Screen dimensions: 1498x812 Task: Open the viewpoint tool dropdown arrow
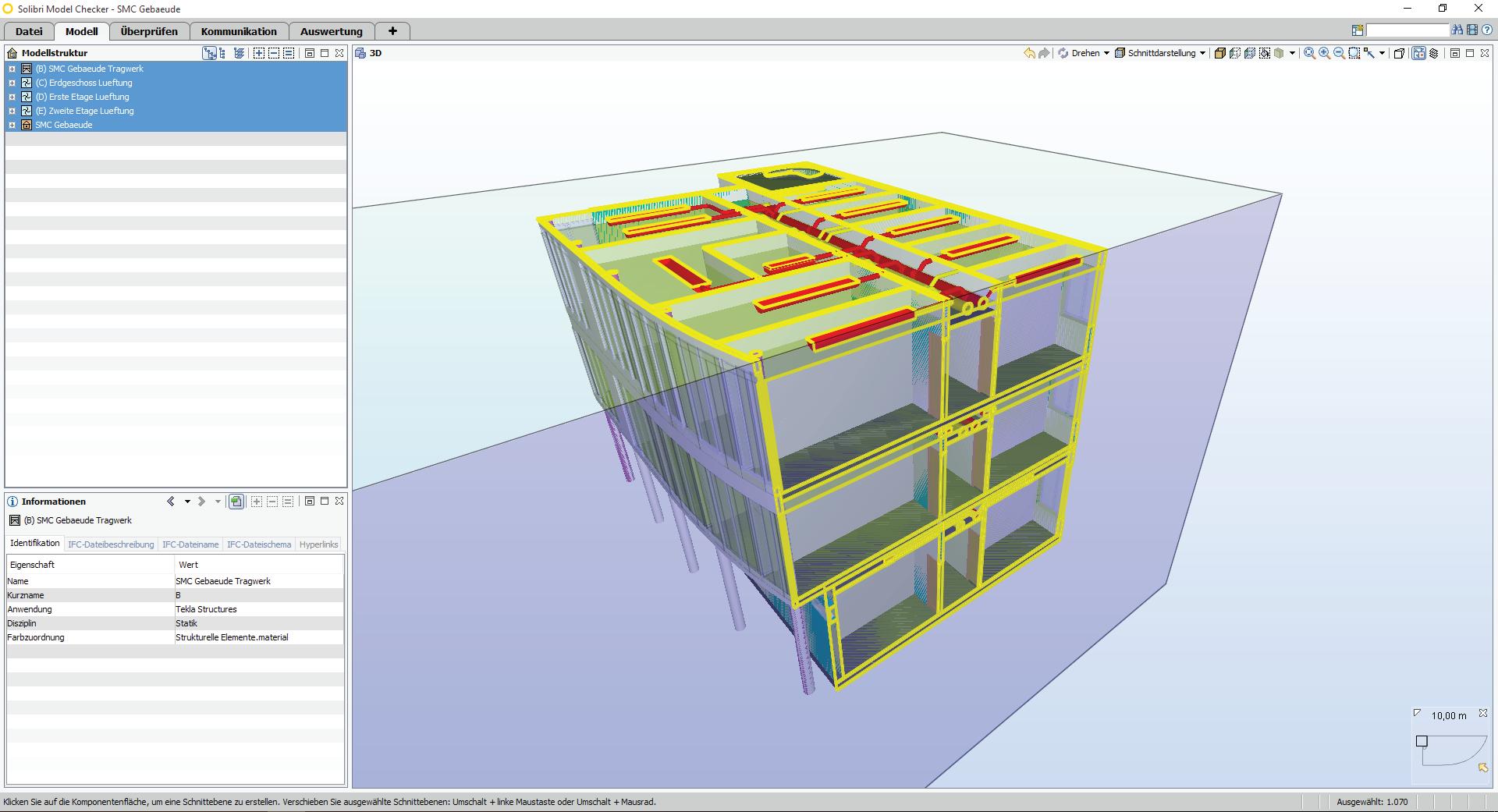pos(1382,53)
